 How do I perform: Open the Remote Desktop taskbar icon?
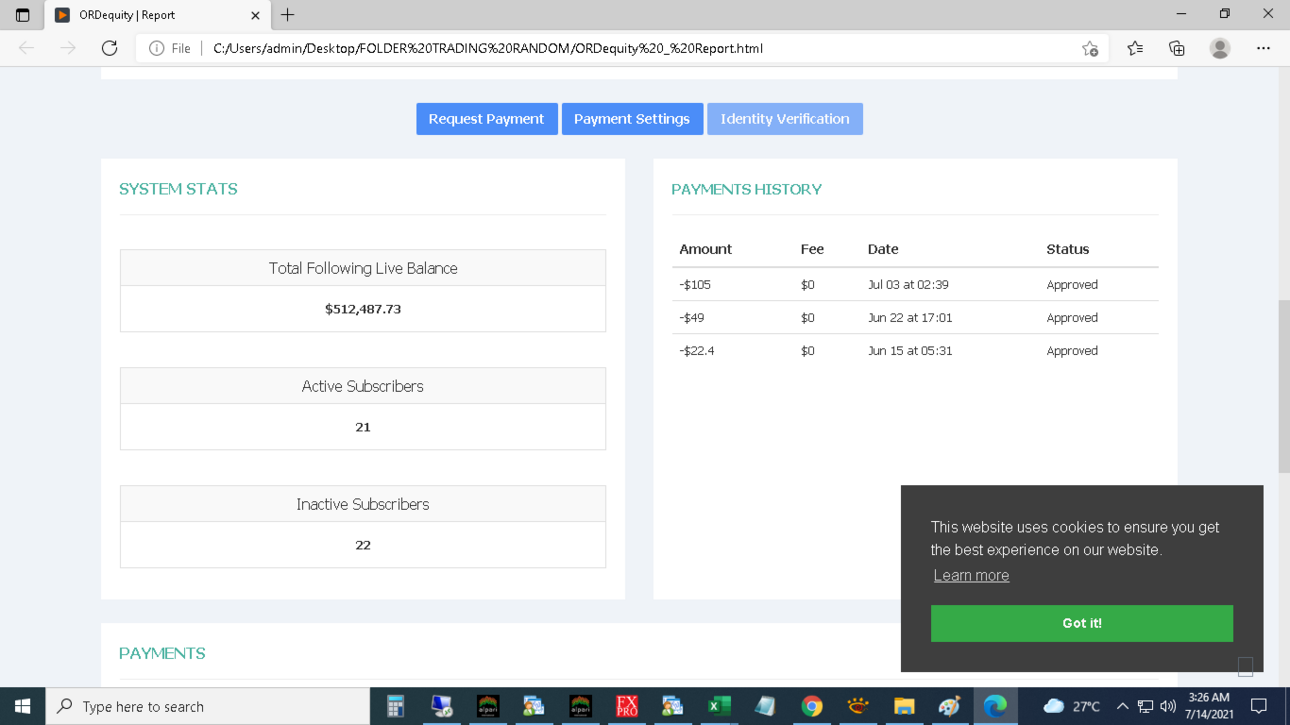click(x=442, y=706)
